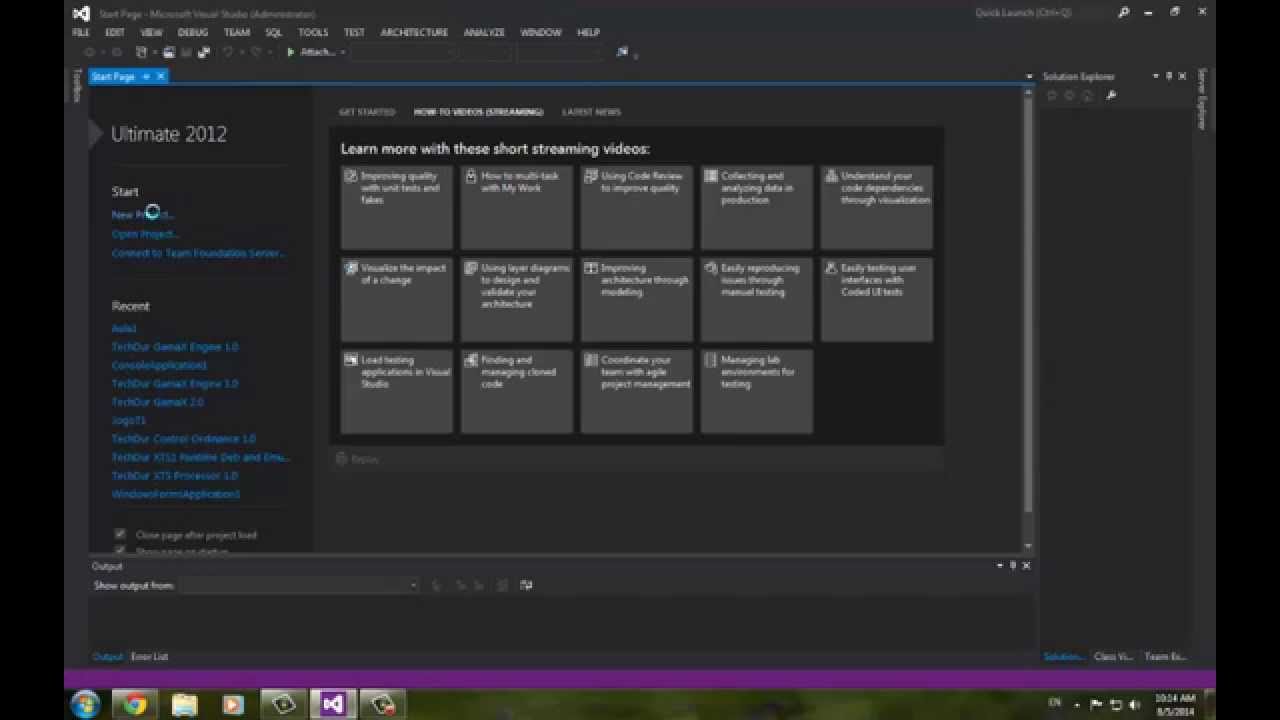This screenshot has height=720, width=1280.
Task: Pin the Start Page tab
Action: tap(145, 76)
